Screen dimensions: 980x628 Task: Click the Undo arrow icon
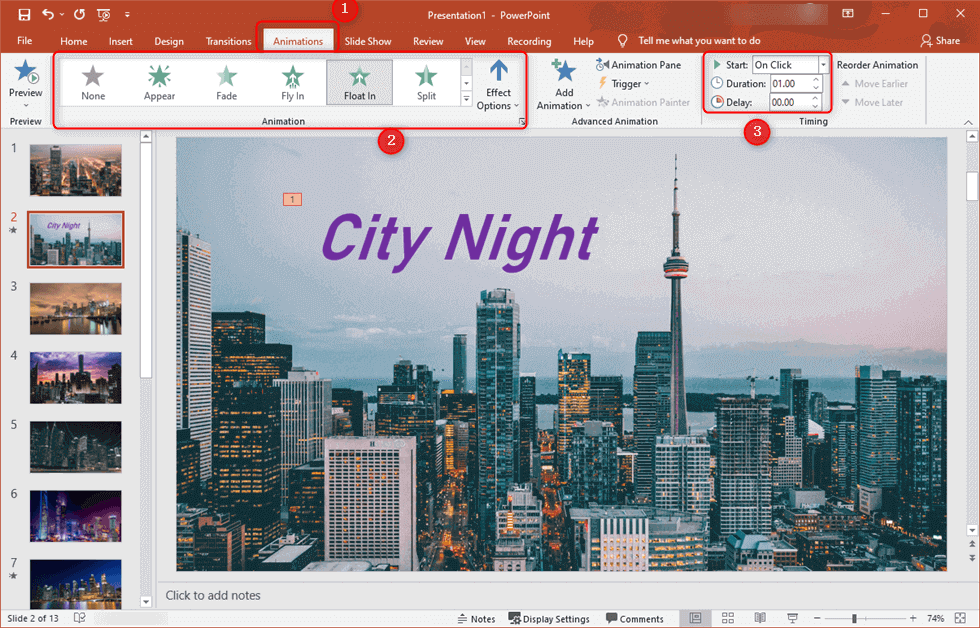tap(48, 14)
